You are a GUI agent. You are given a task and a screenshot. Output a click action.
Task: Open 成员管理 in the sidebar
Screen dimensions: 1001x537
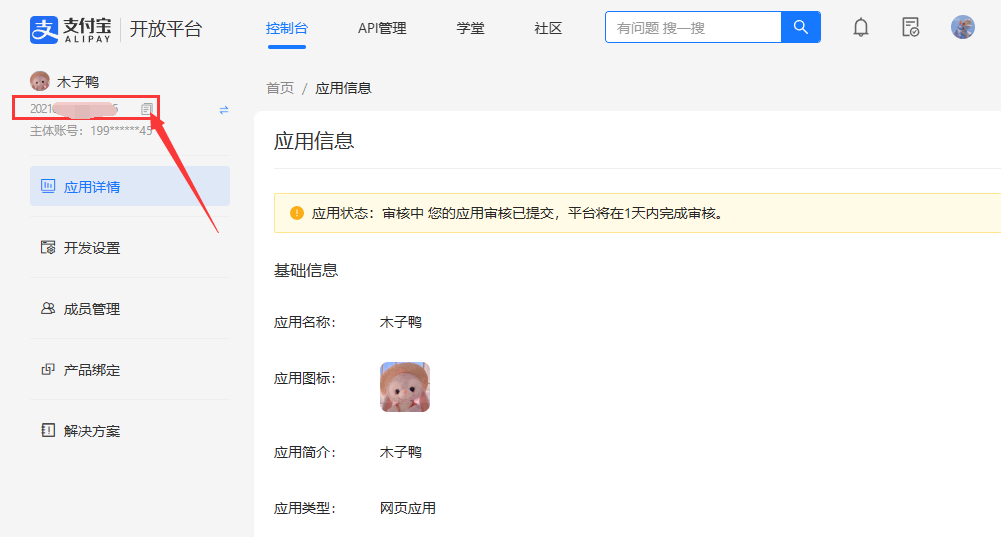pos(92,309)
